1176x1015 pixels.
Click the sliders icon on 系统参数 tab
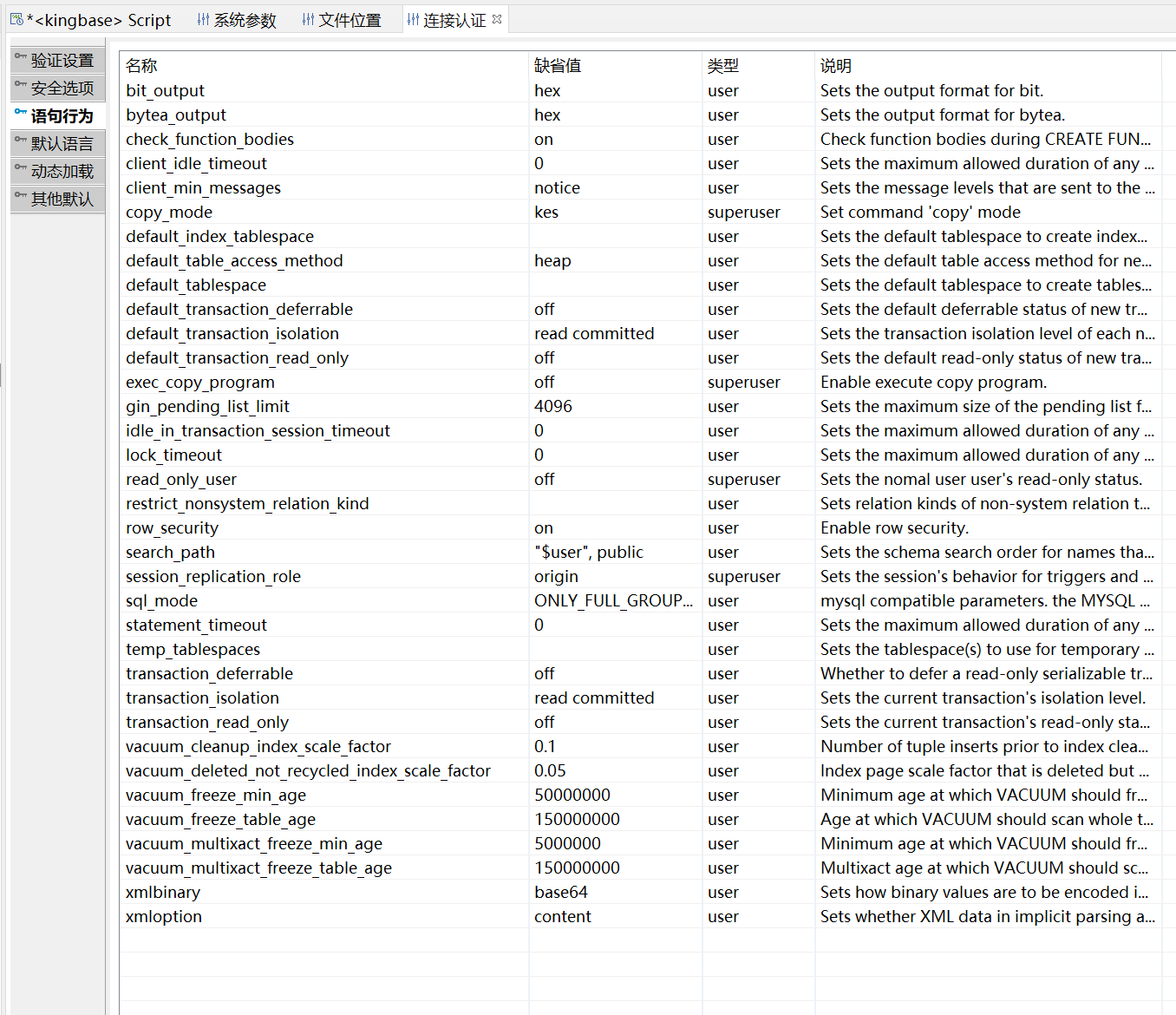(203, 19)
